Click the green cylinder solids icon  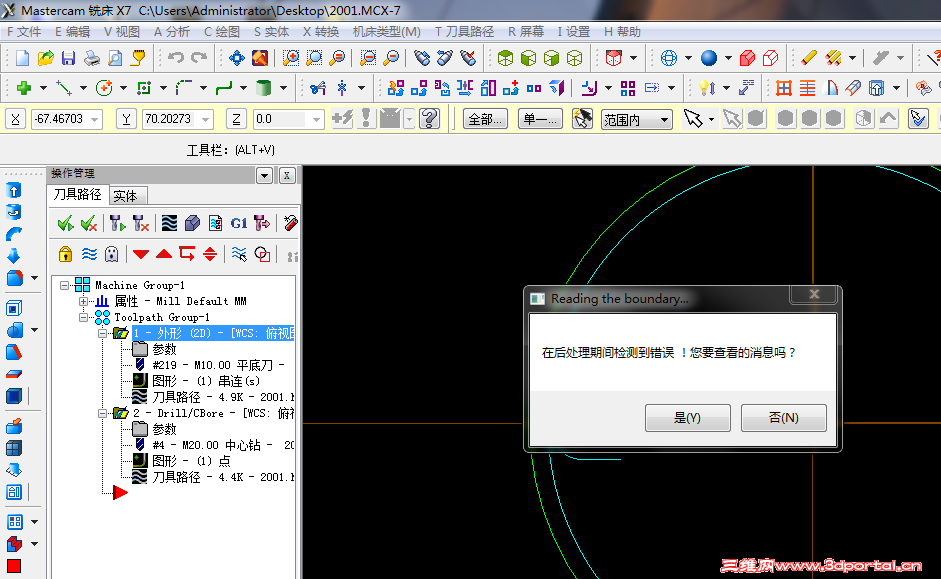click(x=263, y=88)
